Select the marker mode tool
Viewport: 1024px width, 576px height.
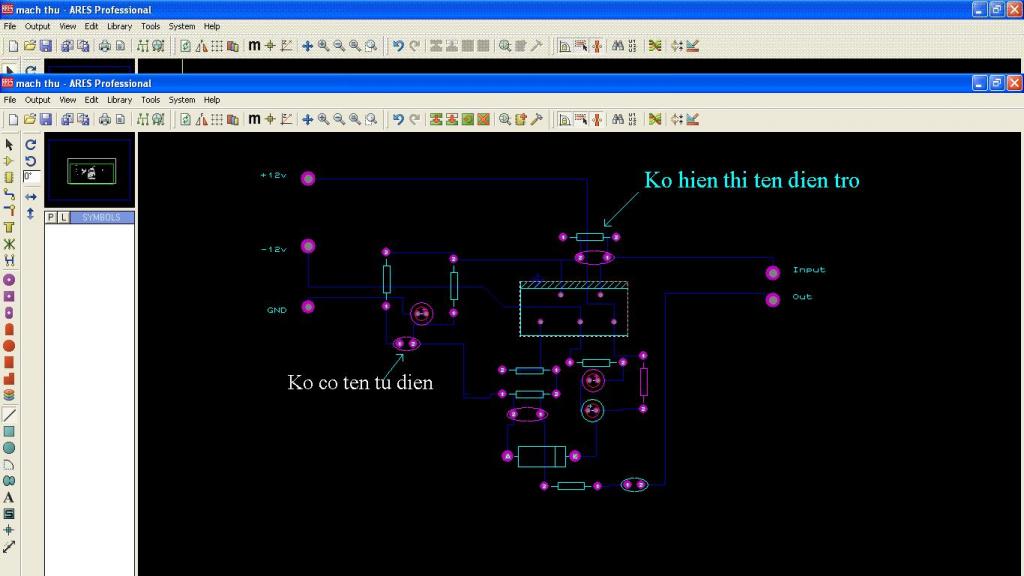(x=9, y=530)
